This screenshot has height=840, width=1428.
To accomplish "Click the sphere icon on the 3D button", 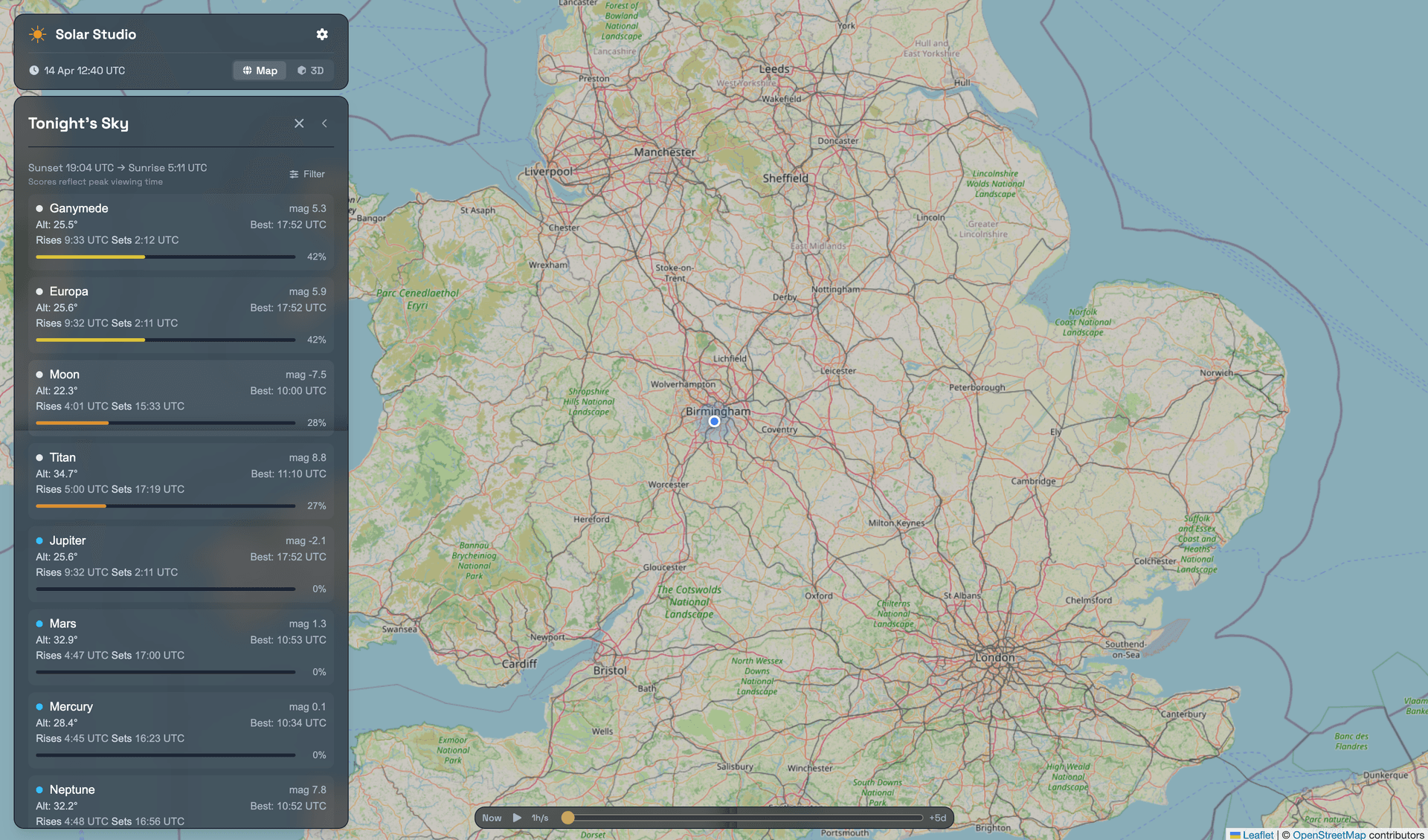I will pos(300,70).
